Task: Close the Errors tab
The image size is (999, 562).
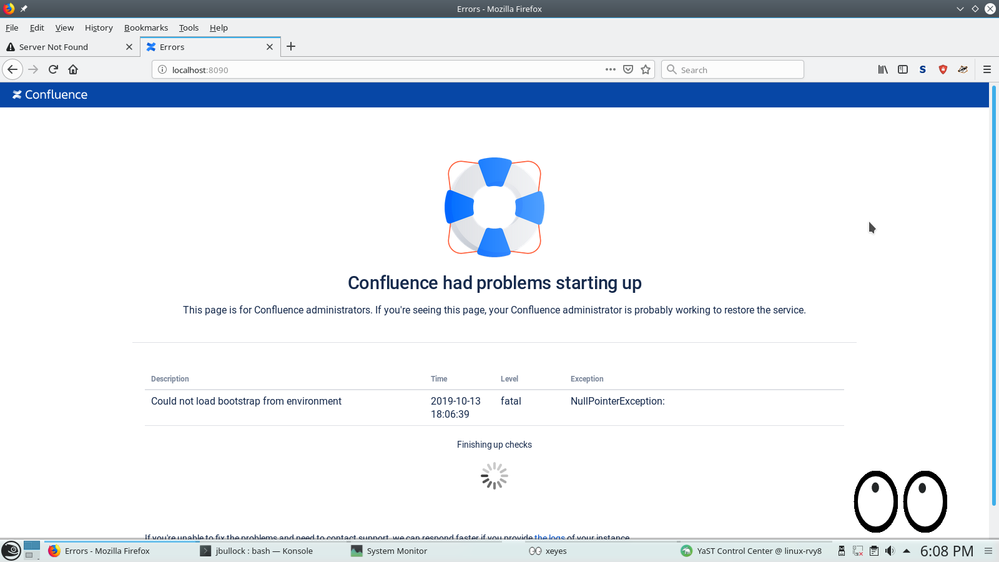Action: pos(270,47)
